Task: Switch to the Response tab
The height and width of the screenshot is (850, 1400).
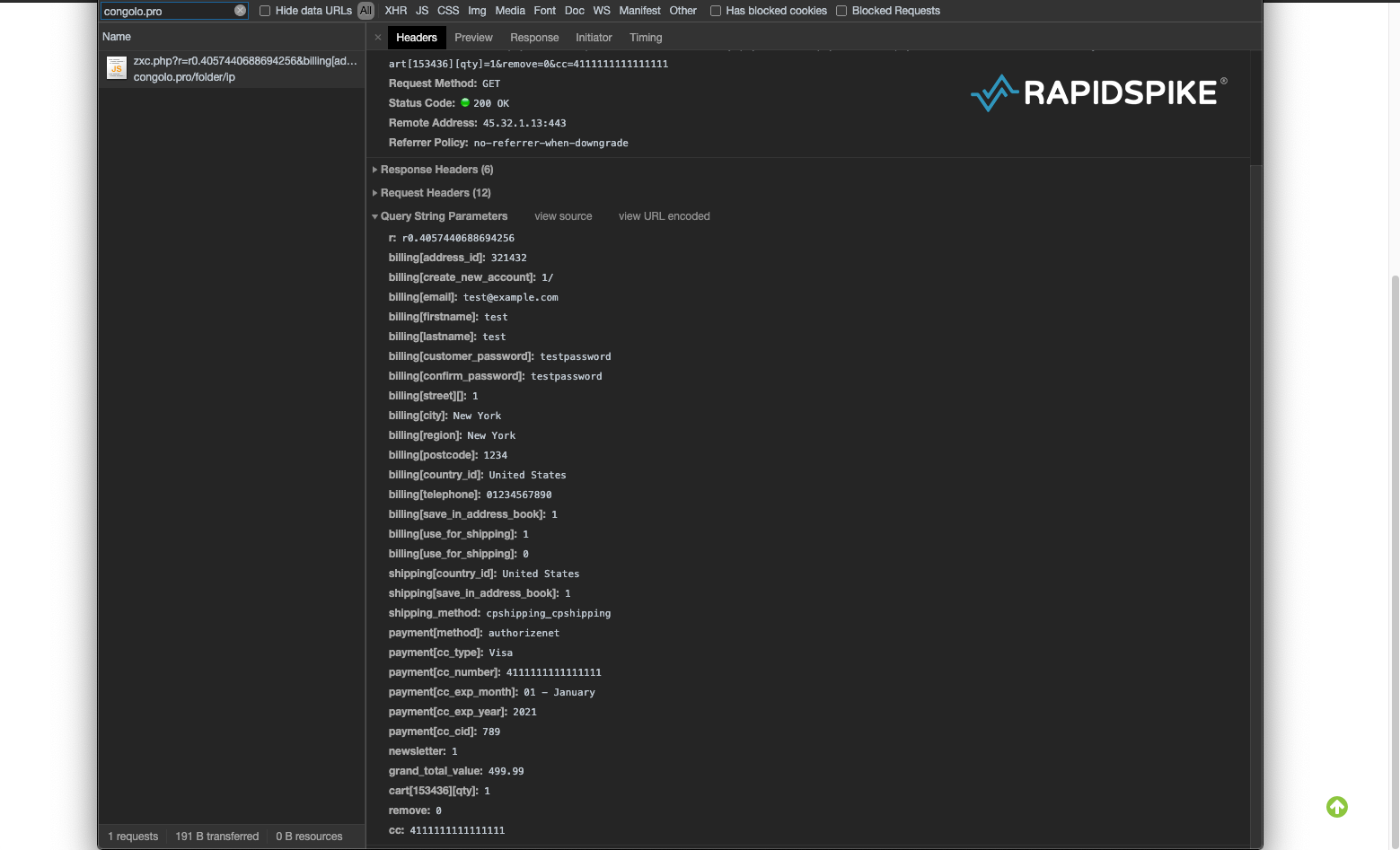Action: point(534,38)
